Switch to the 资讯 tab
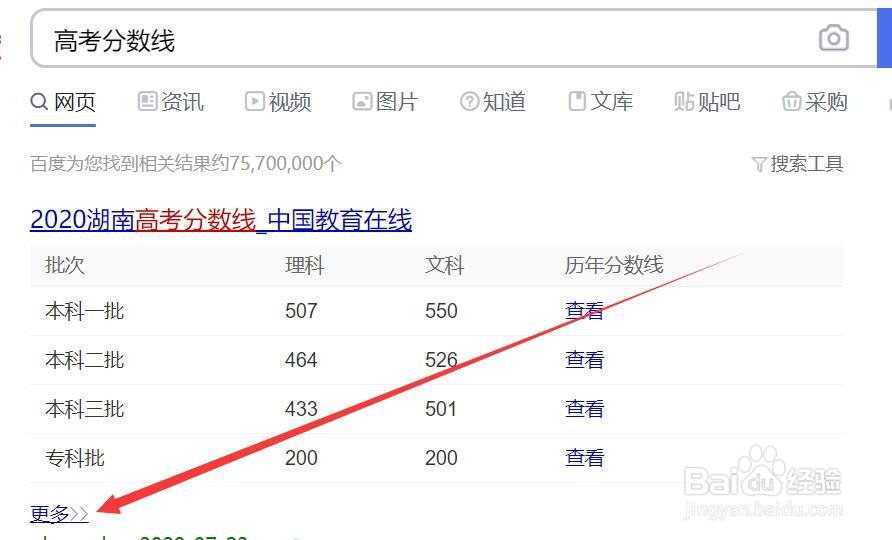Screen dimensions: 892x540 click(171, 102)
